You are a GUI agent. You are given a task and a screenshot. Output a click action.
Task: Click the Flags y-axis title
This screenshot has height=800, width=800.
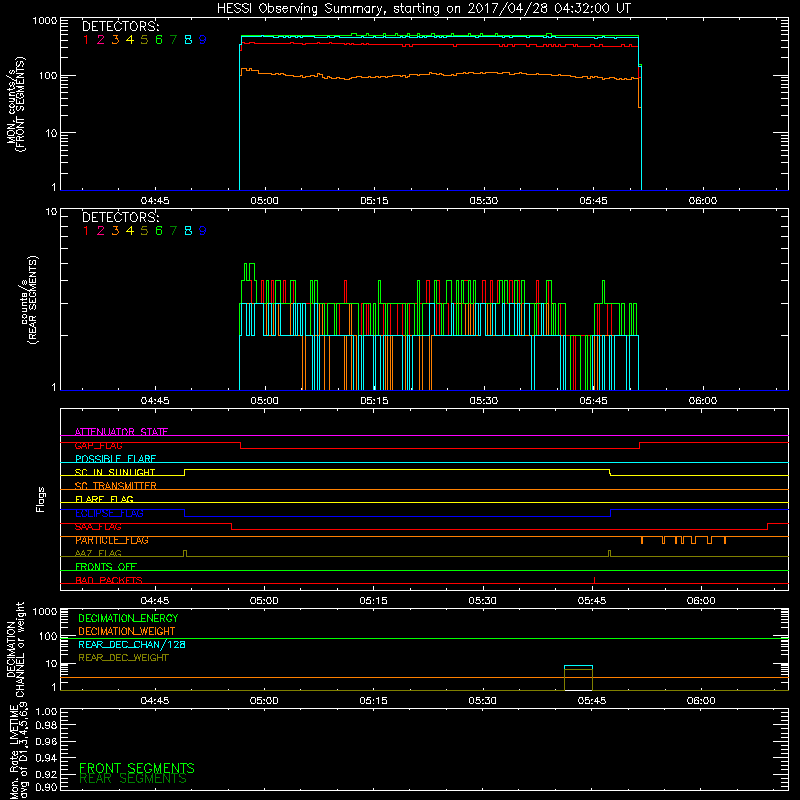[x=40, y=499]
